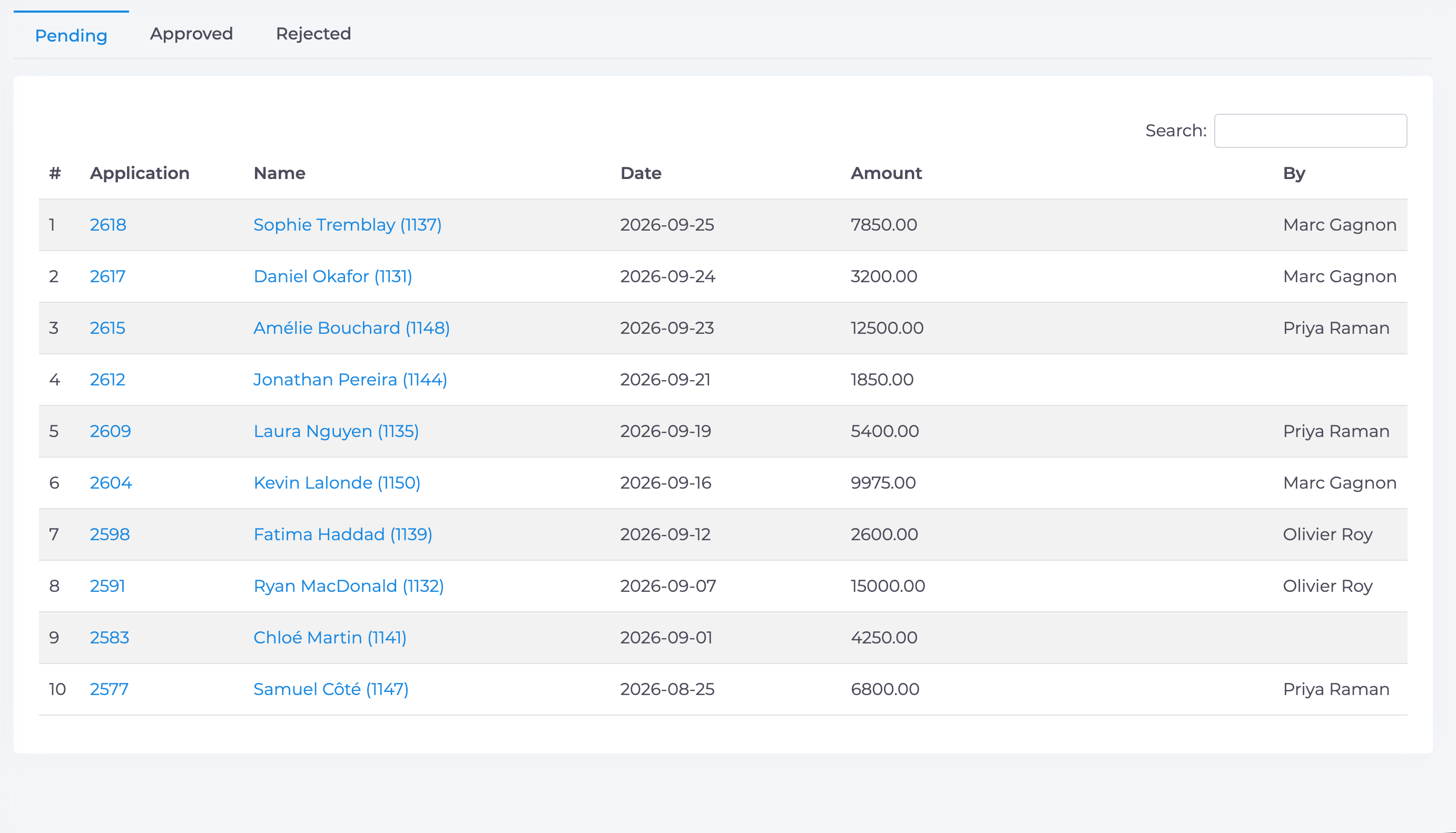The image size is (1456, 833).
Task: Open application 2612 link
Action: [107, 380]
